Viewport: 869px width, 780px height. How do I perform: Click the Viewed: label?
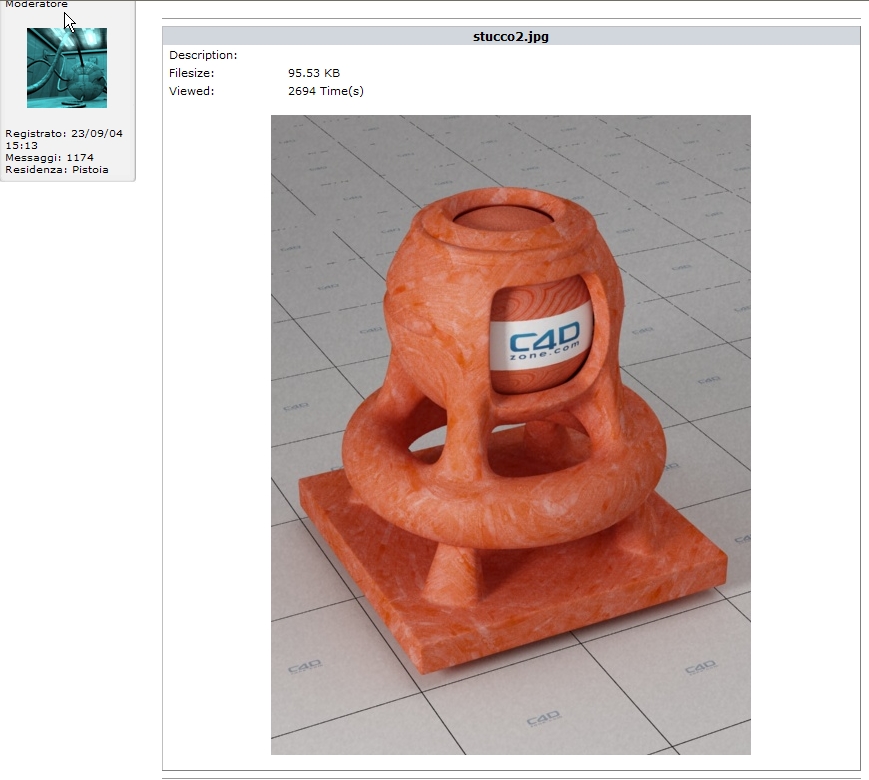[x=191, y=91]
